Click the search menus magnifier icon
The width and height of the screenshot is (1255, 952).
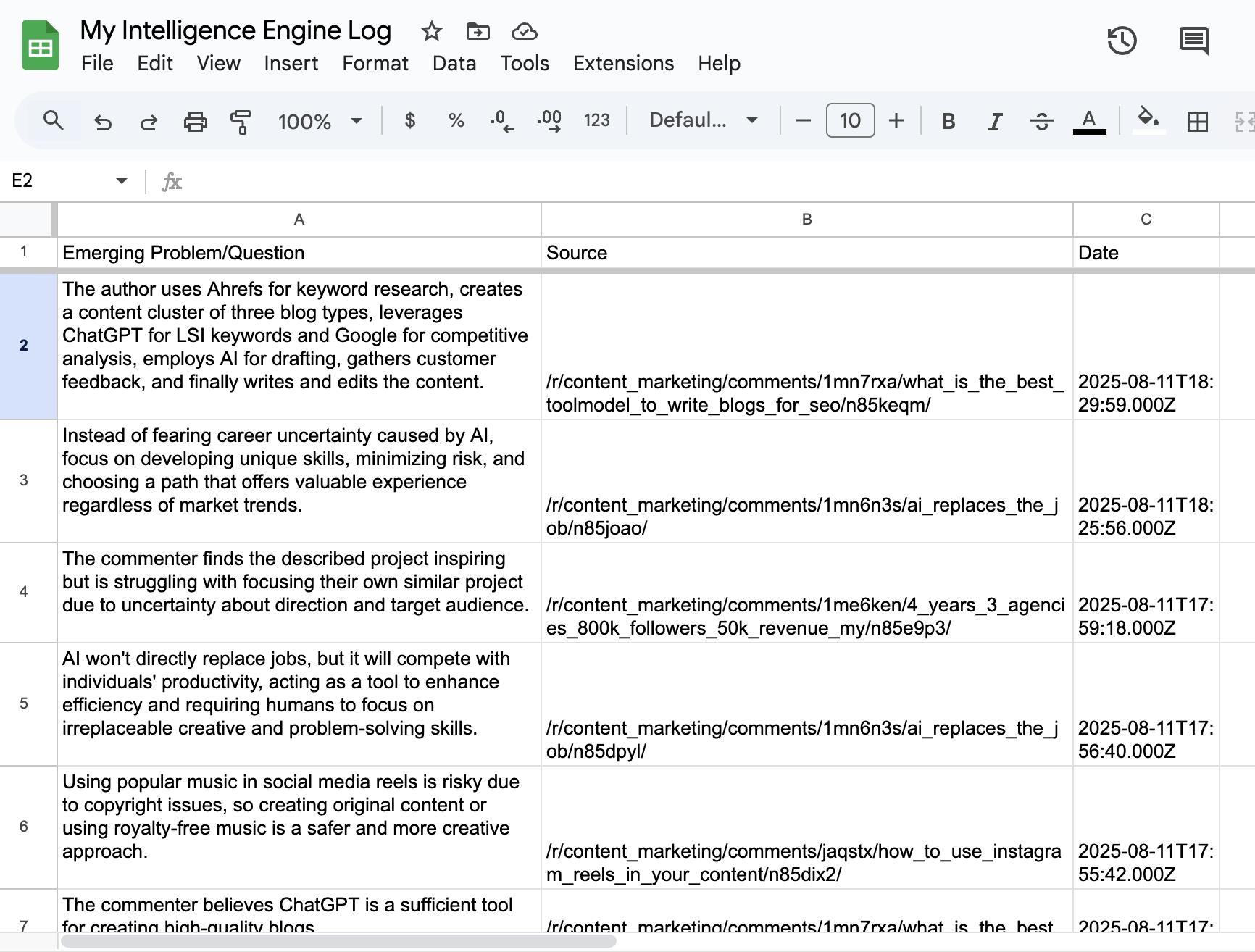pos(53,120)
